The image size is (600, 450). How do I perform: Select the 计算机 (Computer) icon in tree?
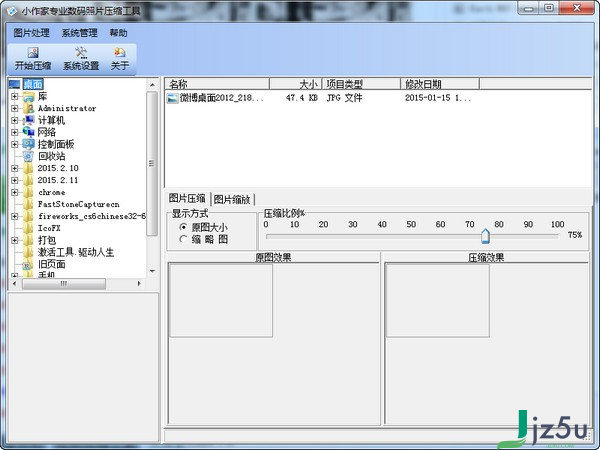pos(28,120)
